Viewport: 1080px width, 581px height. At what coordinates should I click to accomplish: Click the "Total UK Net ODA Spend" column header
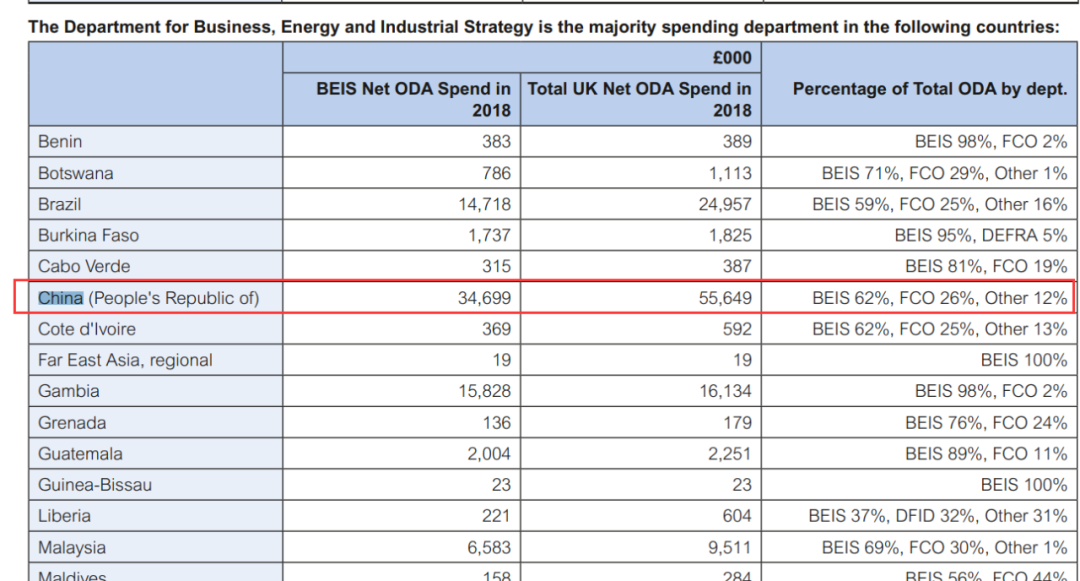coord(639,99)
